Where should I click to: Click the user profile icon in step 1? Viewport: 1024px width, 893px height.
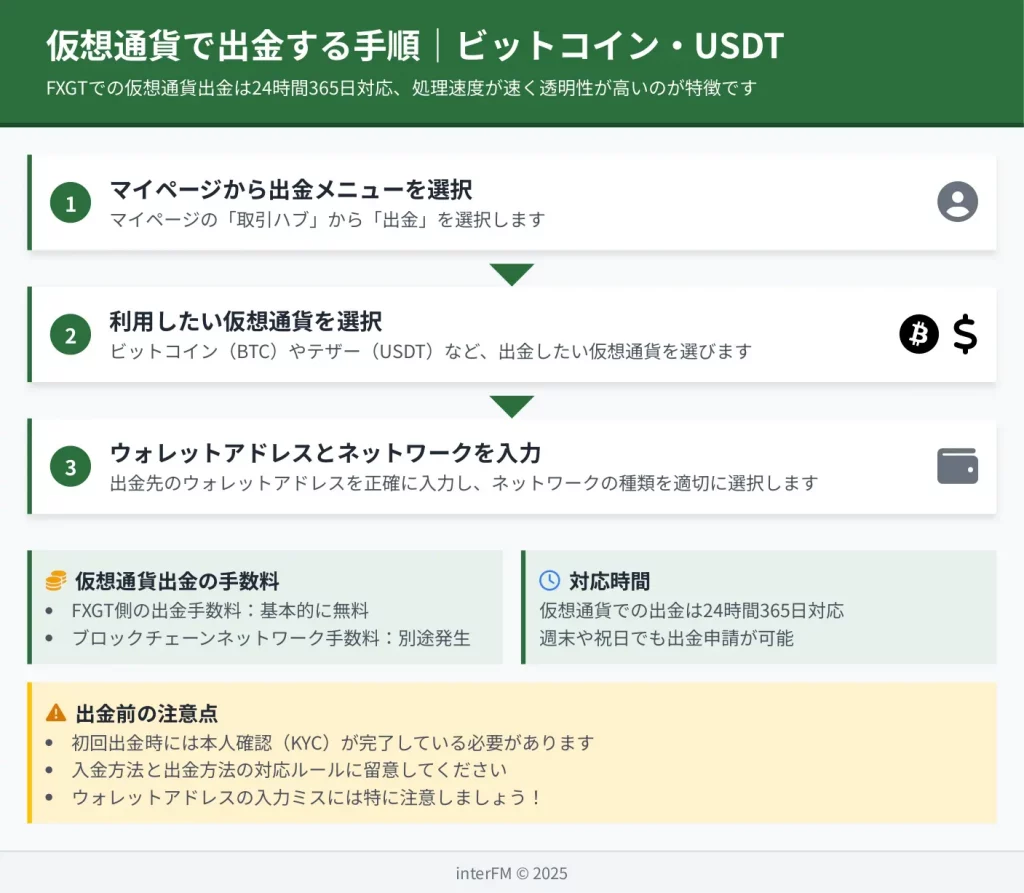[x=957, y=202]
